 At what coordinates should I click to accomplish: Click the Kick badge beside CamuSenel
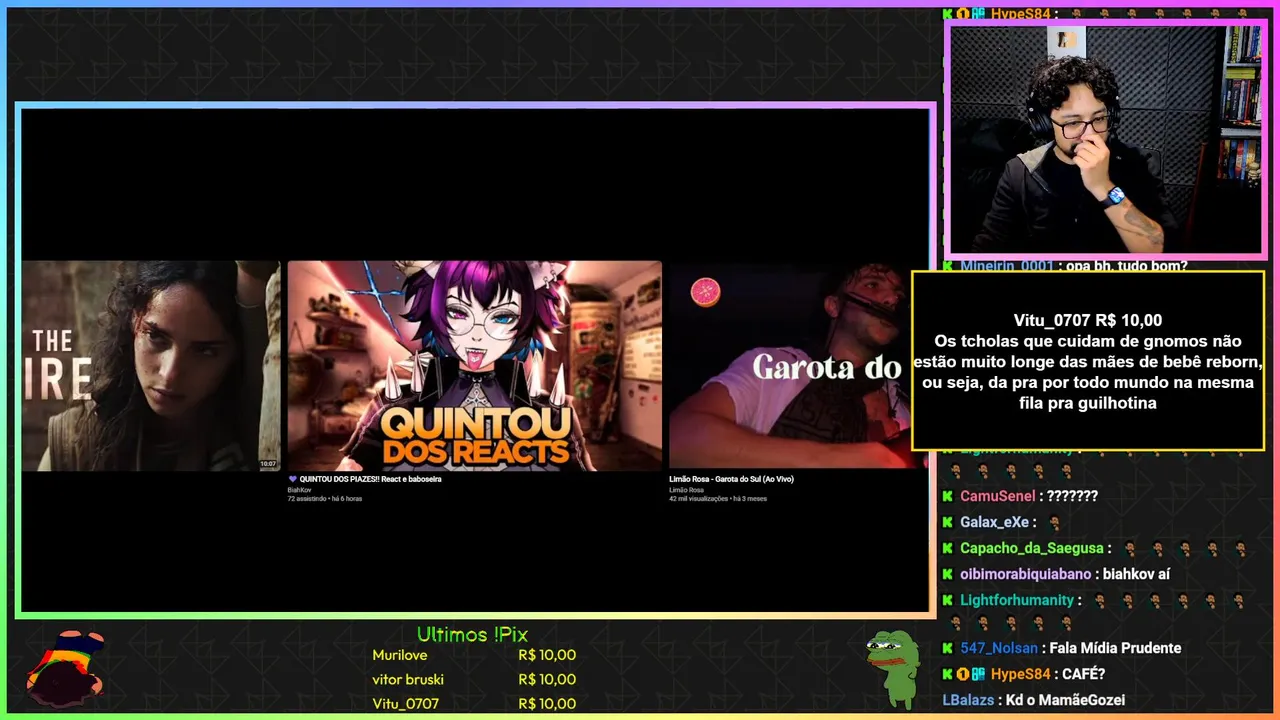[x=948, y=496]
